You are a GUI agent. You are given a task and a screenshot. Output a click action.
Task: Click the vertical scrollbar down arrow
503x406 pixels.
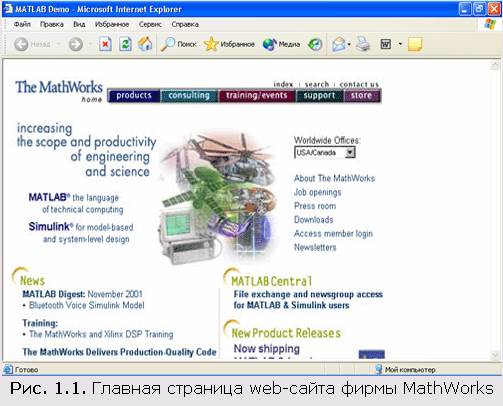click(495, 355)
